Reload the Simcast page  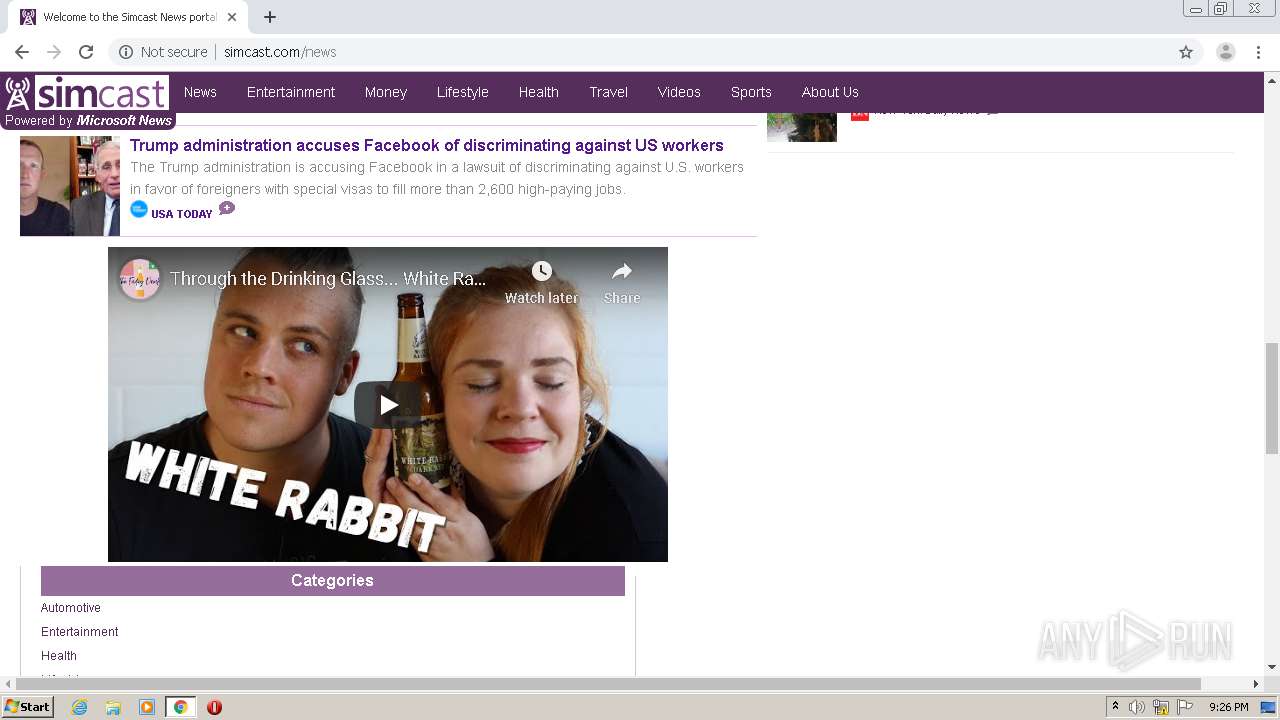[86, 52]
